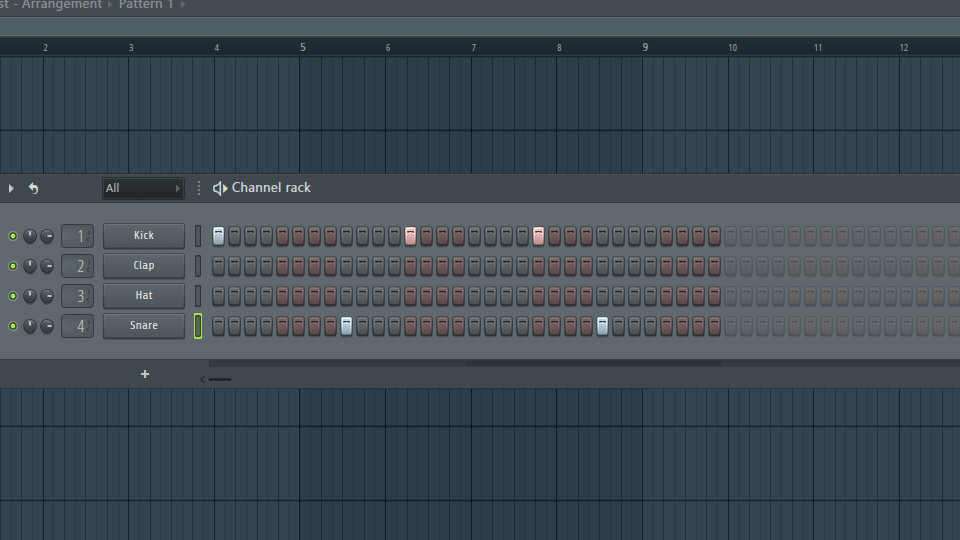Enable the first step of Hat

219,296
